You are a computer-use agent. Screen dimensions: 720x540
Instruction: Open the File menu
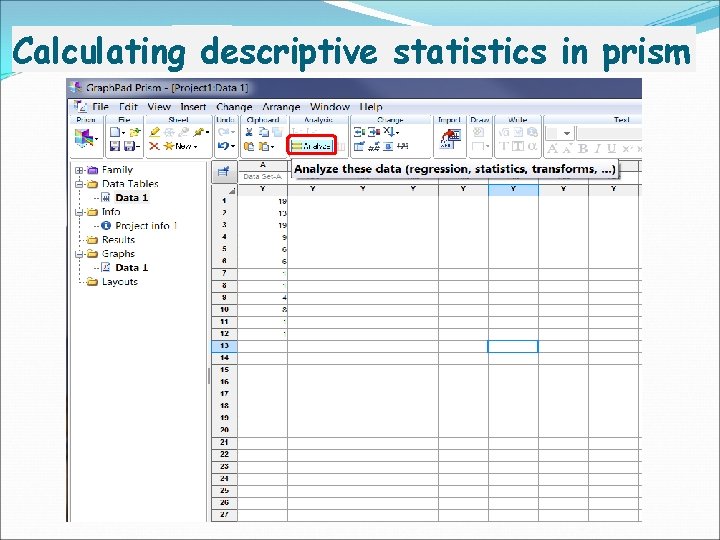[100, 107]
